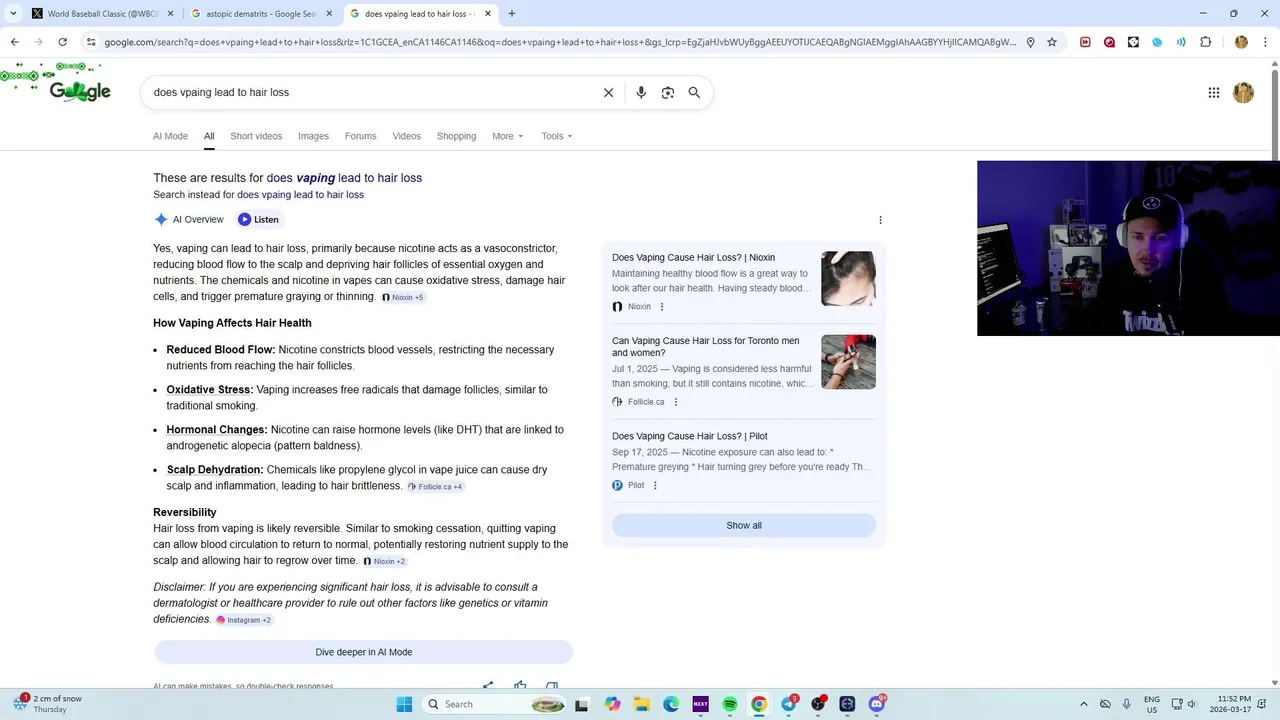Open Does Vaping Cause Hair Loss? Pilot link
The width and height of the screenshot is (1280, 720).
(x=690, y=437)
